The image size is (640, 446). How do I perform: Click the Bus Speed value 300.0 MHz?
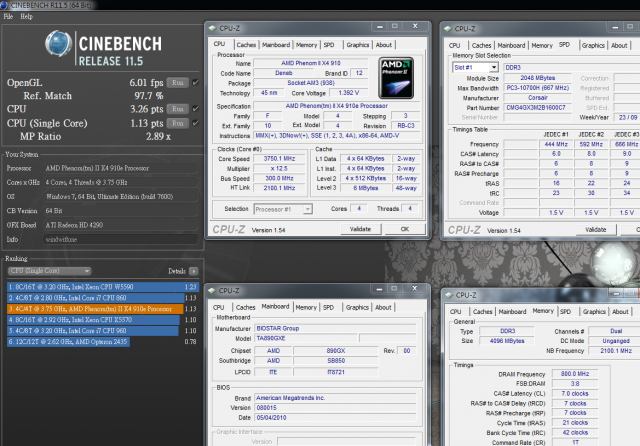pos(279,178)
